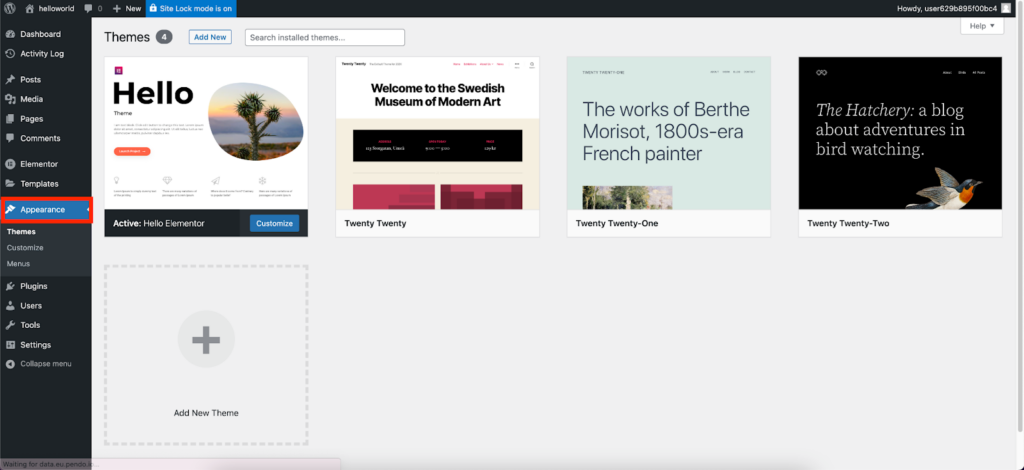Image resolution: width=1024 pixels, height=470 pixels.
Task: Go to Posts in the sidebar
Action: pyautogui.click(x=30, y=79)
